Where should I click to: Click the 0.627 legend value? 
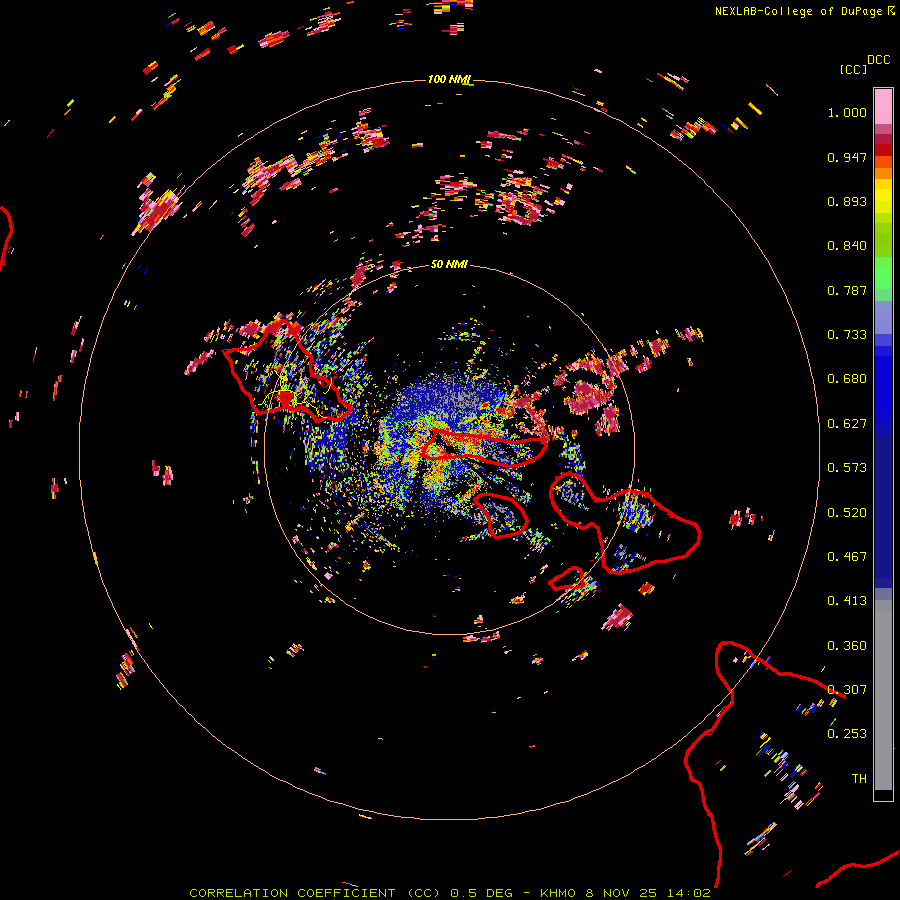(847, 424)
